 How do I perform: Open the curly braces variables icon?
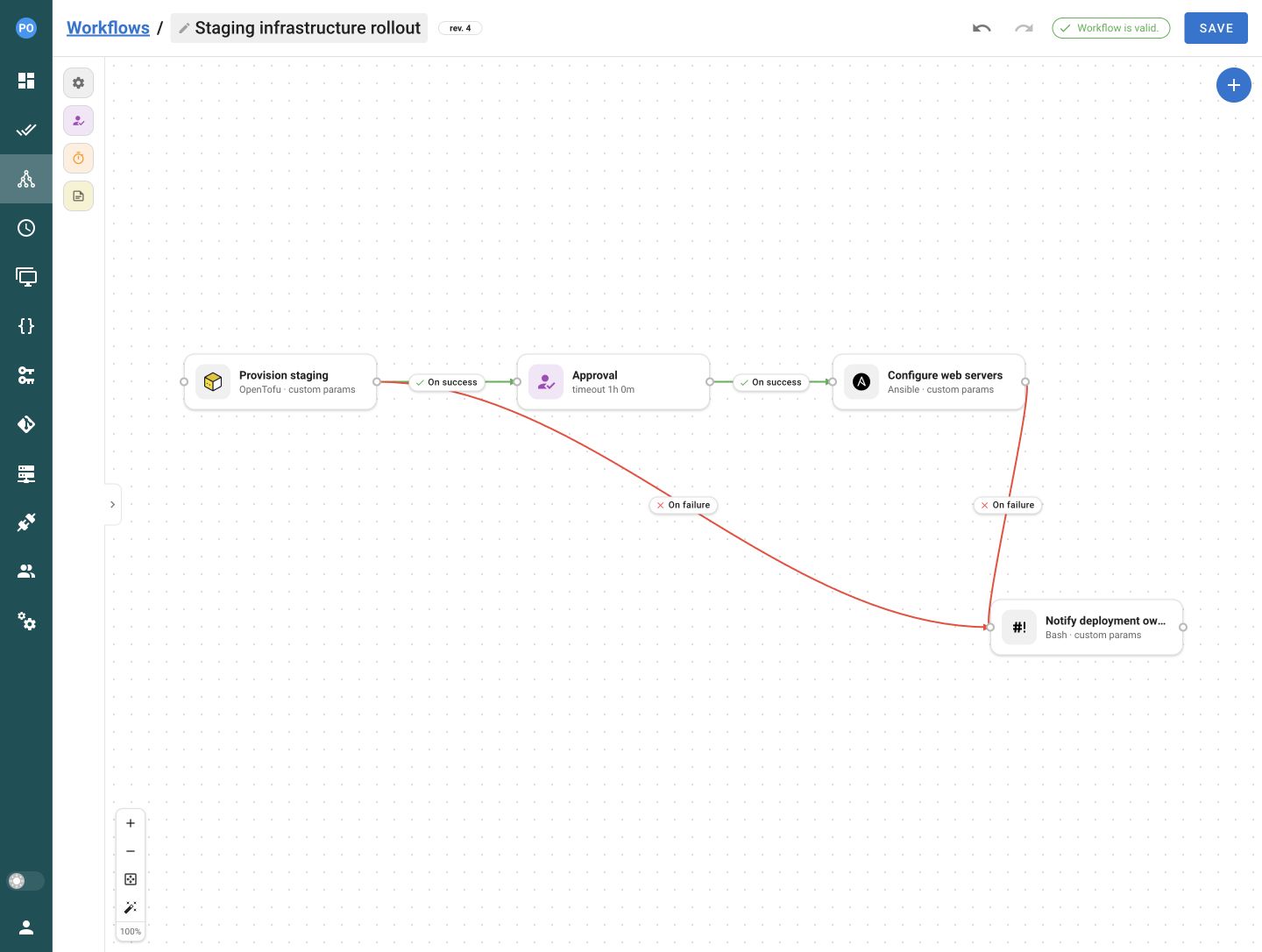pos(26,326)
